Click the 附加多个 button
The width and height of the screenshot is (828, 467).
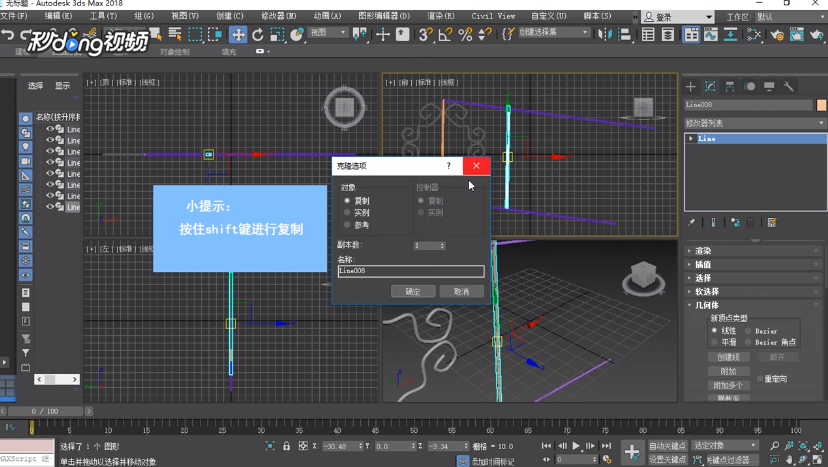coord(729,386)
